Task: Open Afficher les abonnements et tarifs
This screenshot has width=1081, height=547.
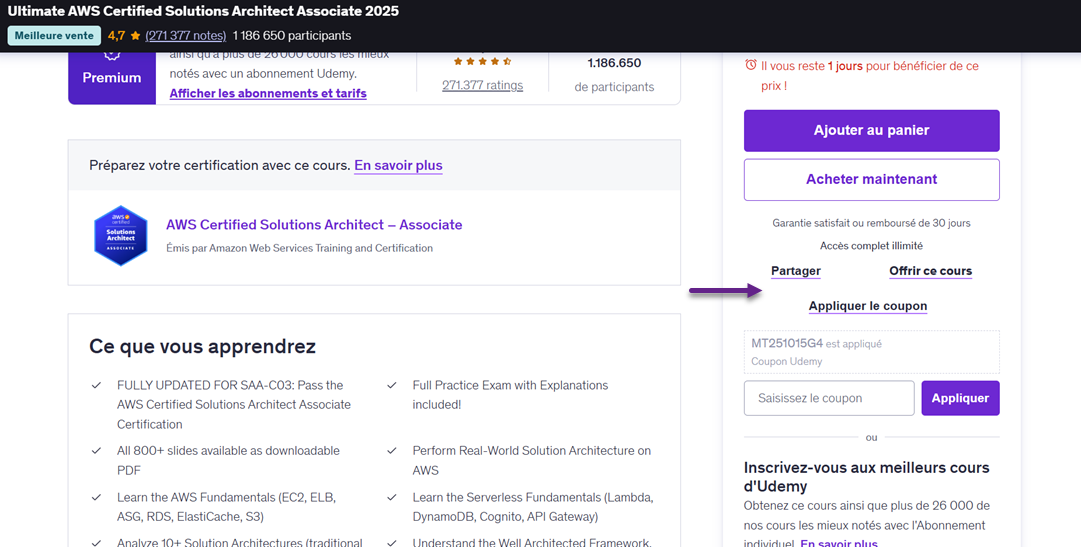Action: (268, 93)
